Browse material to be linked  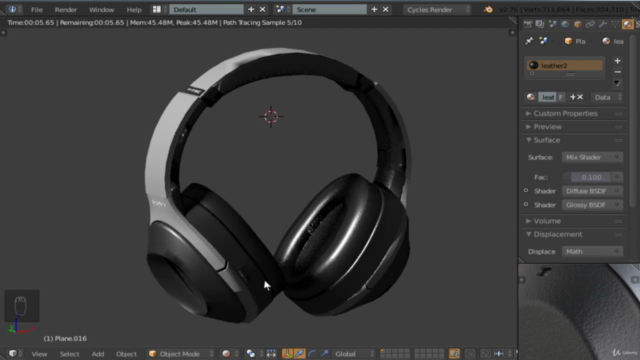pyautogui.click(x=531, y=97)
